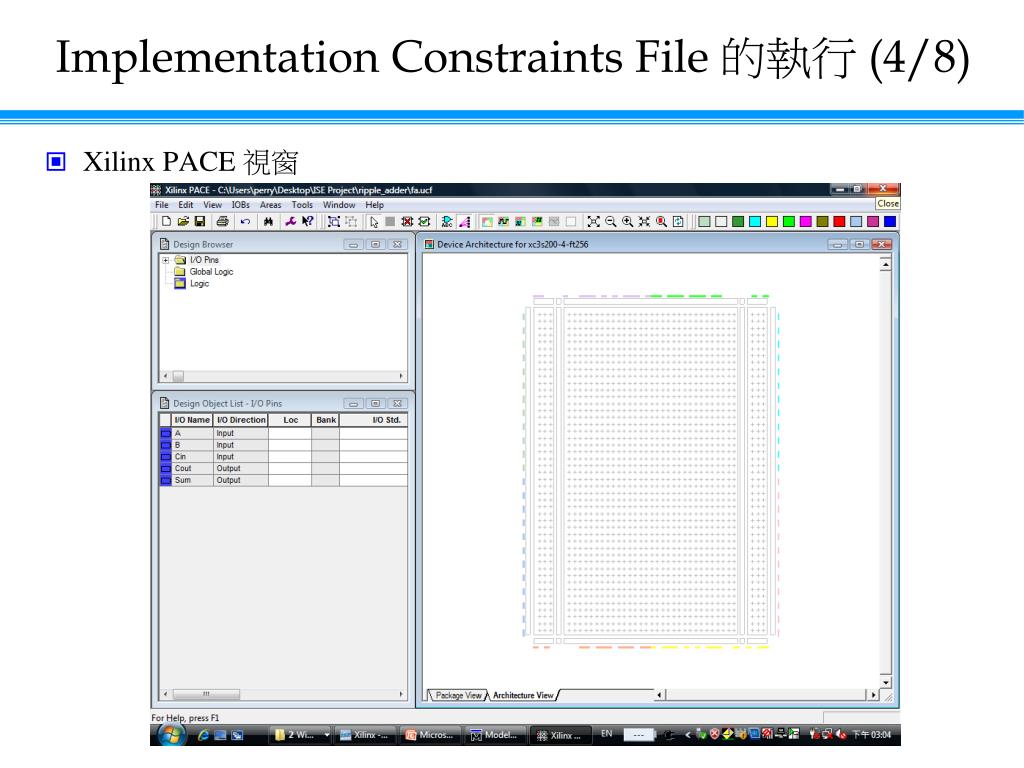
Task: Click the context help arrow-question icon
Action: (308, 221)
